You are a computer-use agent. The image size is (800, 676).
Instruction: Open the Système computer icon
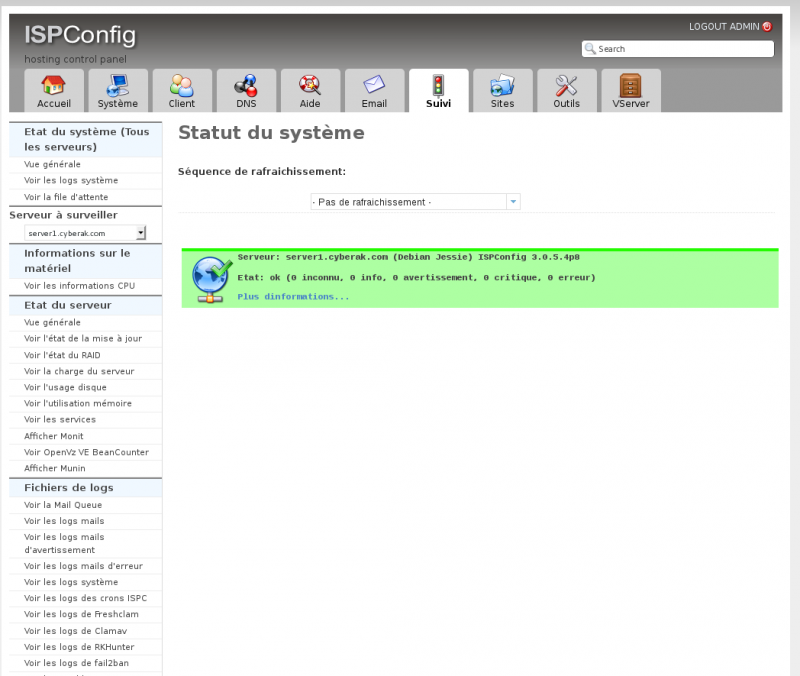[118, 85]
